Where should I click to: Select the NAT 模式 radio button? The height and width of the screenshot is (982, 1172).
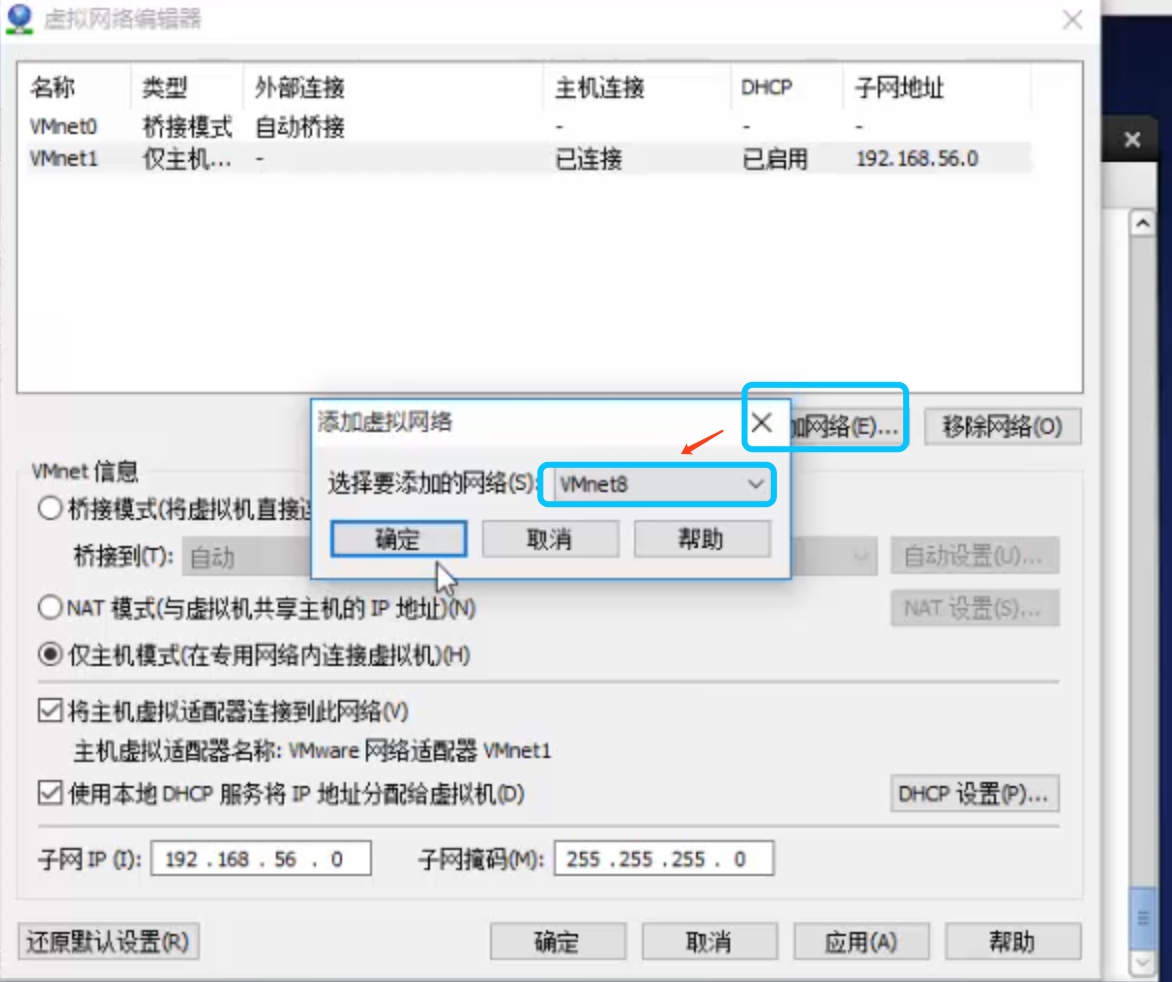(x=50, y=608)
